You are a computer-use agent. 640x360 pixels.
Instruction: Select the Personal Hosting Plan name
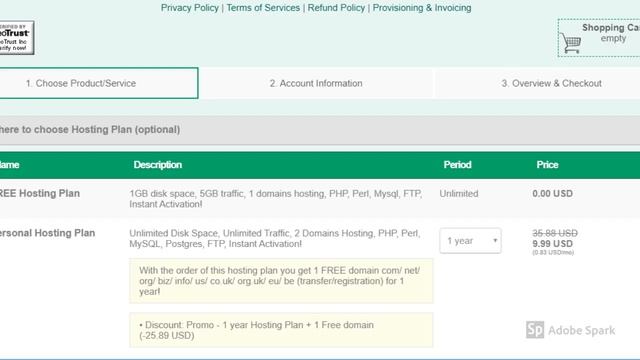pyautogui.click(x=47, y=233)
